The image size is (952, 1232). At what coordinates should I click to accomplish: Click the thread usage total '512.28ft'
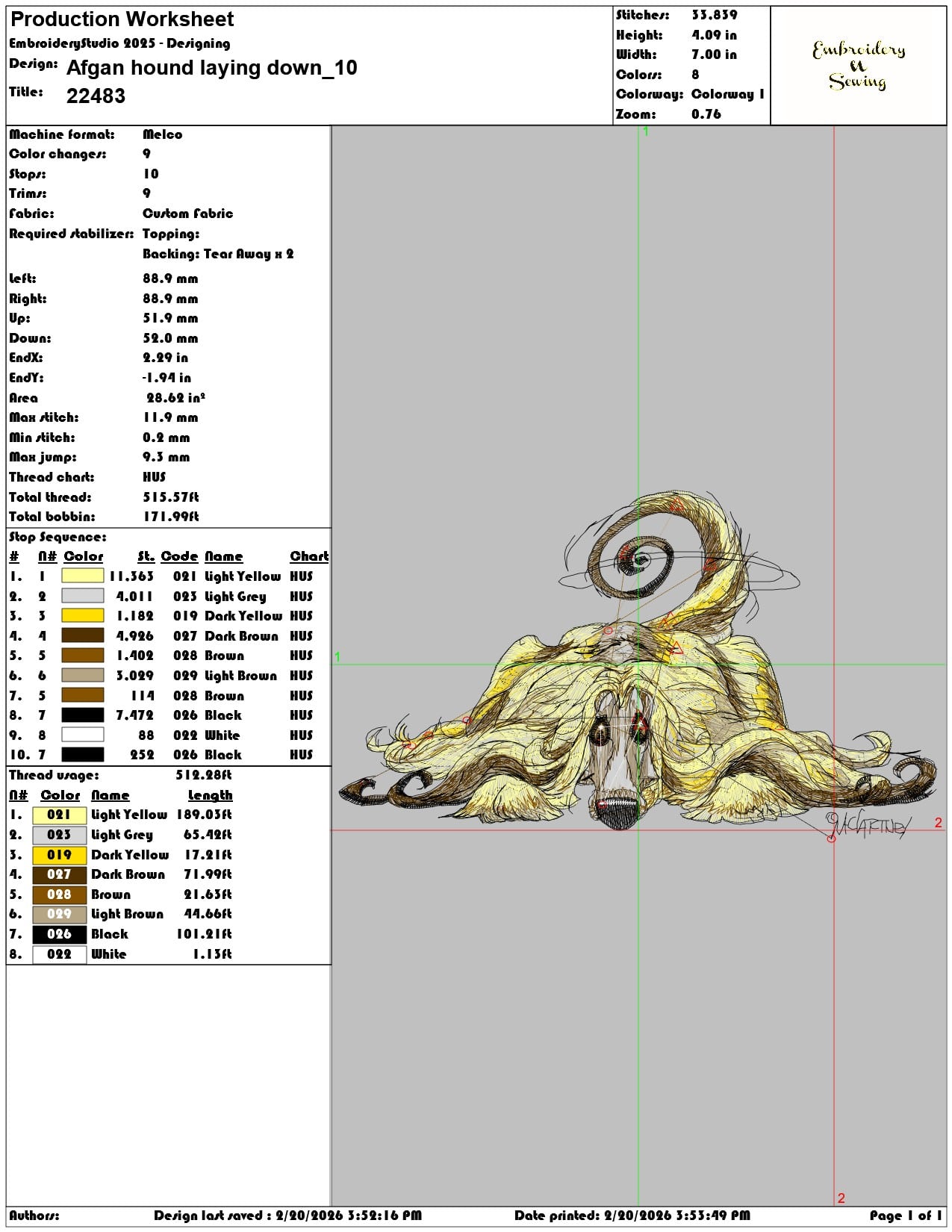[x=204, y=775]
